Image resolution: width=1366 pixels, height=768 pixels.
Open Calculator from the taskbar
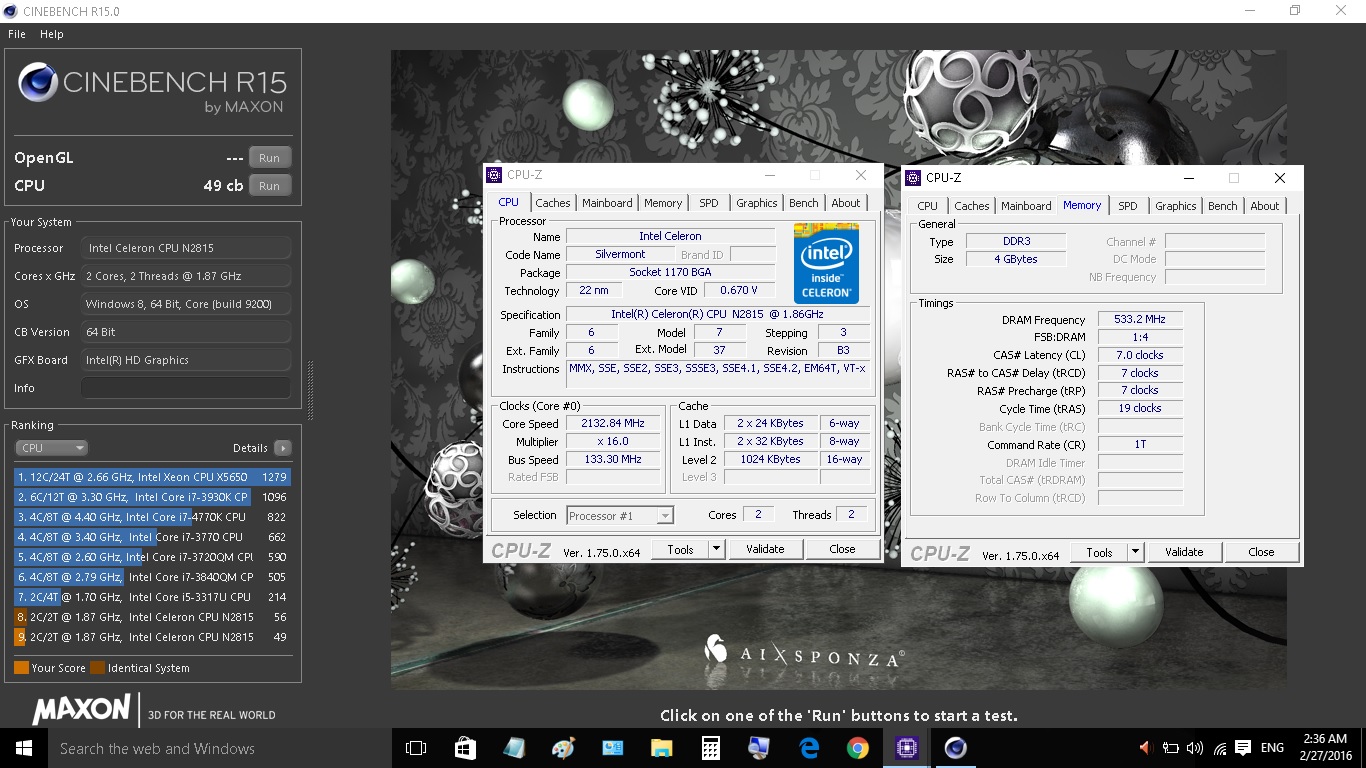coord(710,748)
